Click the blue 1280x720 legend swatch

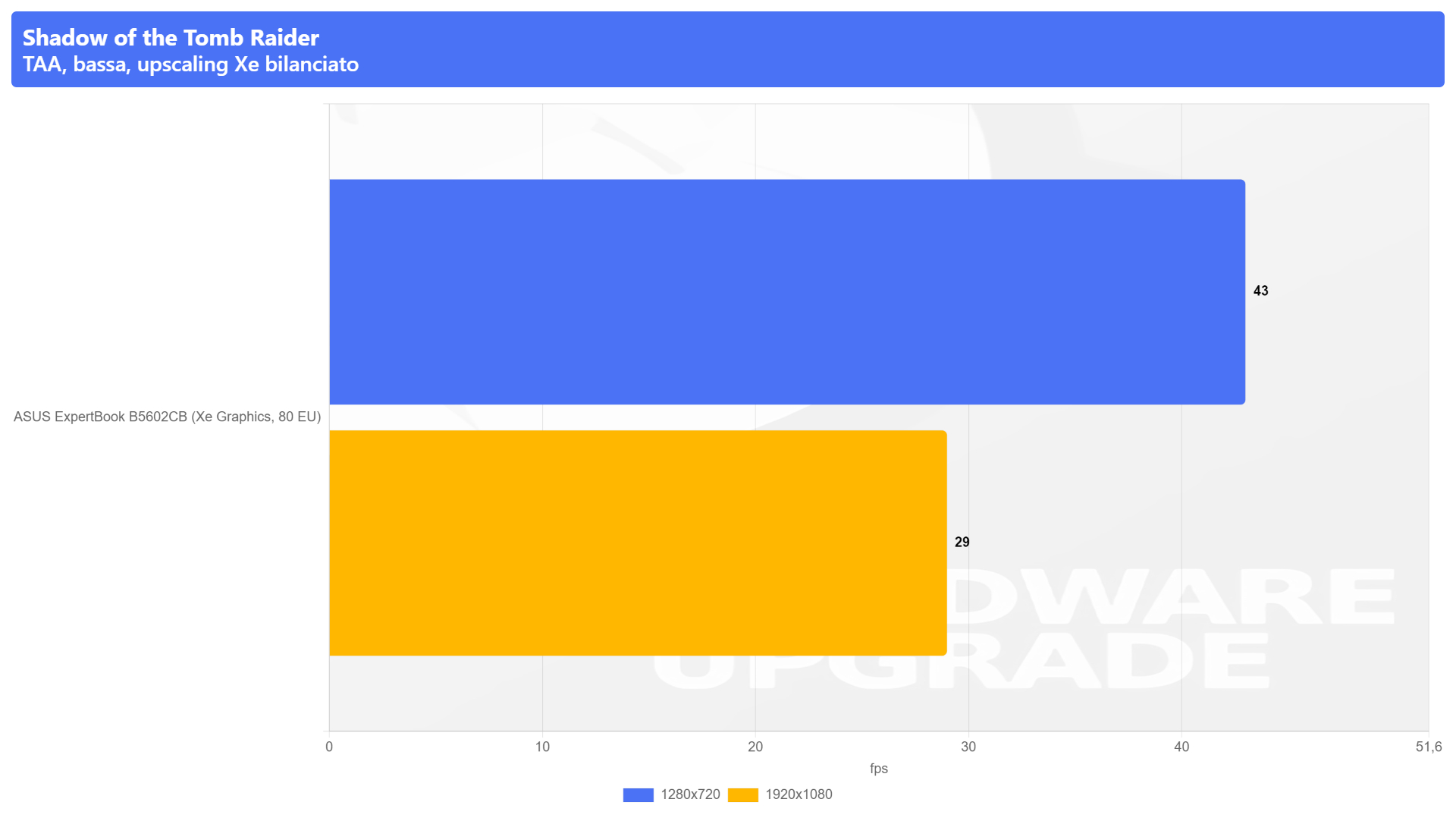(x=638, y=794)
